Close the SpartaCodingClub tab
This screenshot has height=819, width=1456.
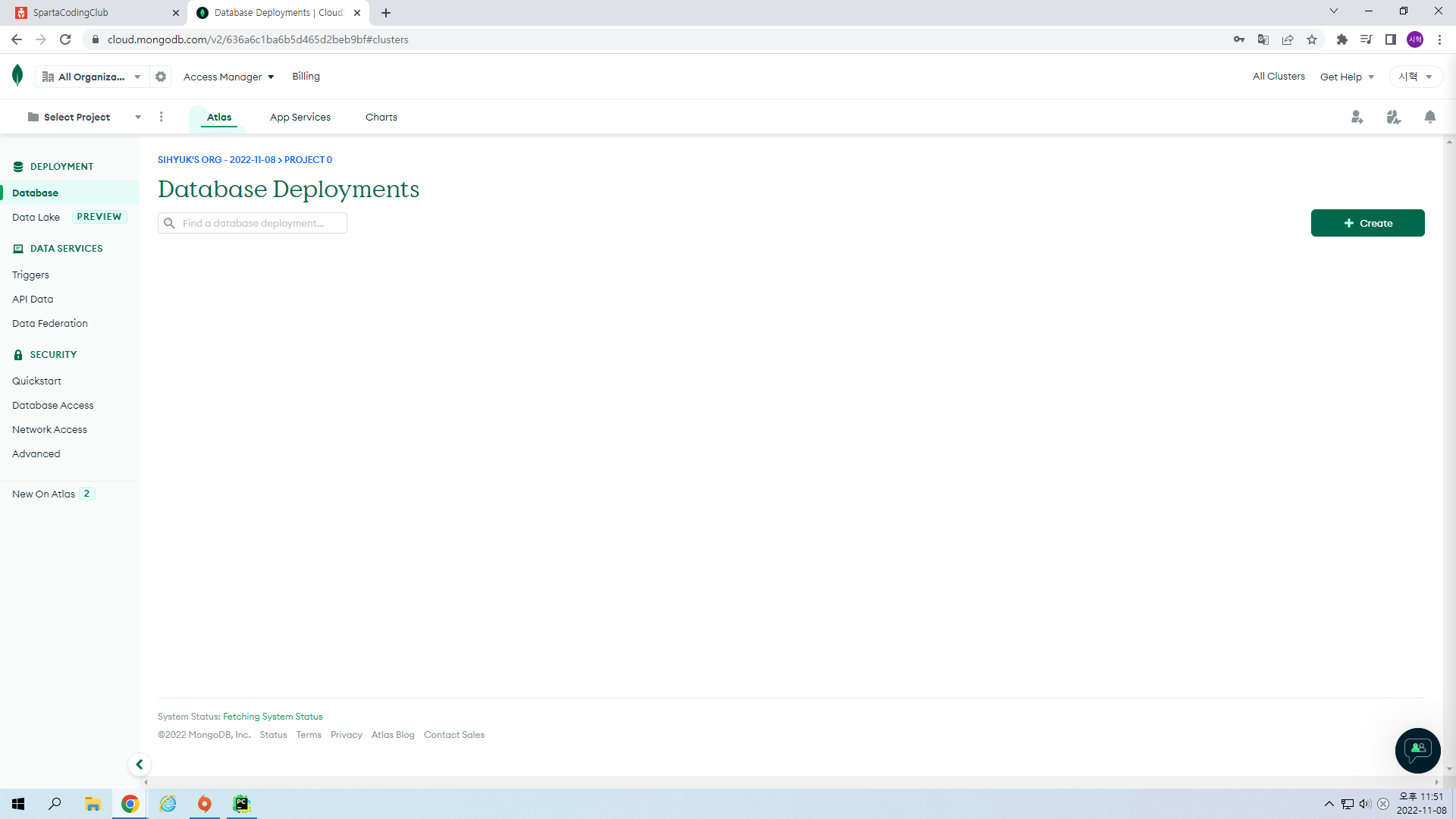[x=176, y=13]
